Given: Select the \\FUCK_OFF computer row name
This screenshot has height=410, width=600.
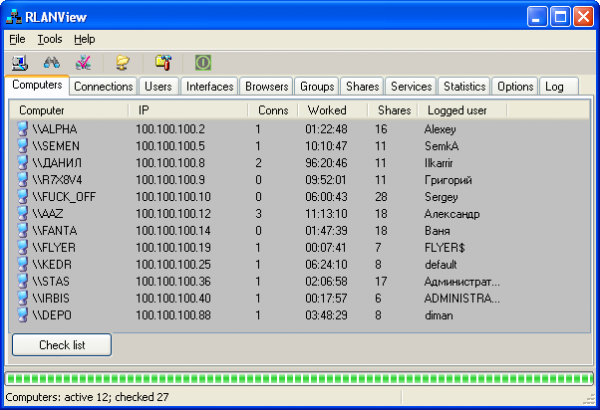Looking at the screenshot, I should click(x=64, y=197).
